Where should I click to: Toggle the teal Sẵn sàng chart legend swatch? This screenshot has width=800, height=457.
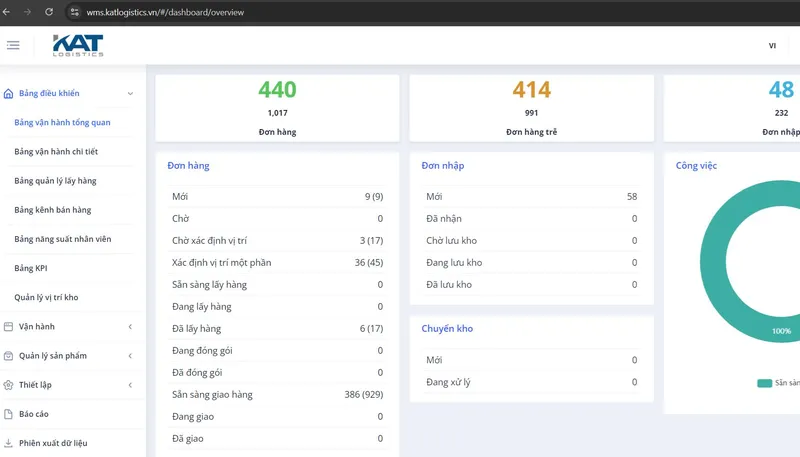tap(764, 383)
